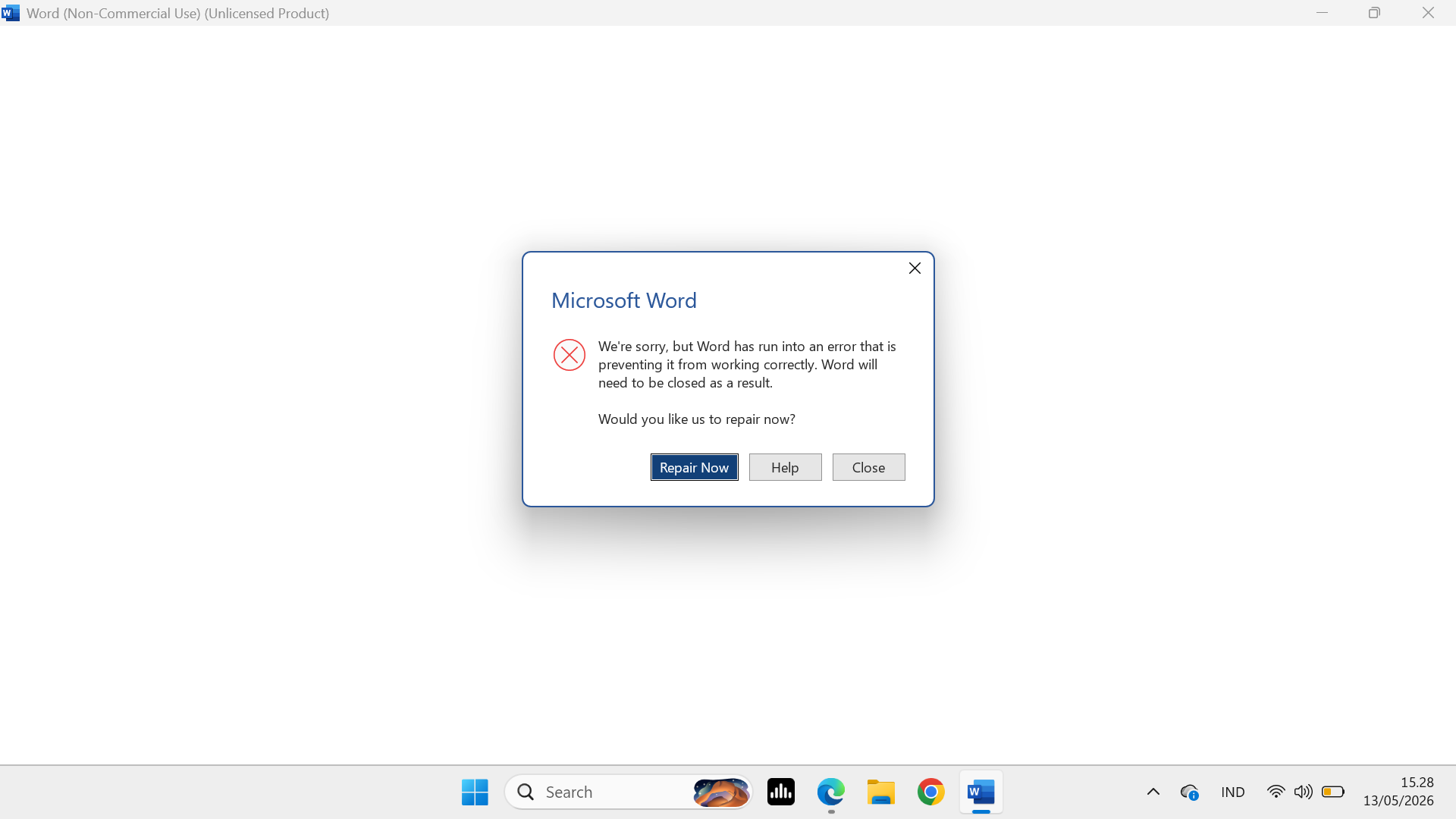Click the search highlight image in the taskbar

pyautogui.click(x=720, y=792)
